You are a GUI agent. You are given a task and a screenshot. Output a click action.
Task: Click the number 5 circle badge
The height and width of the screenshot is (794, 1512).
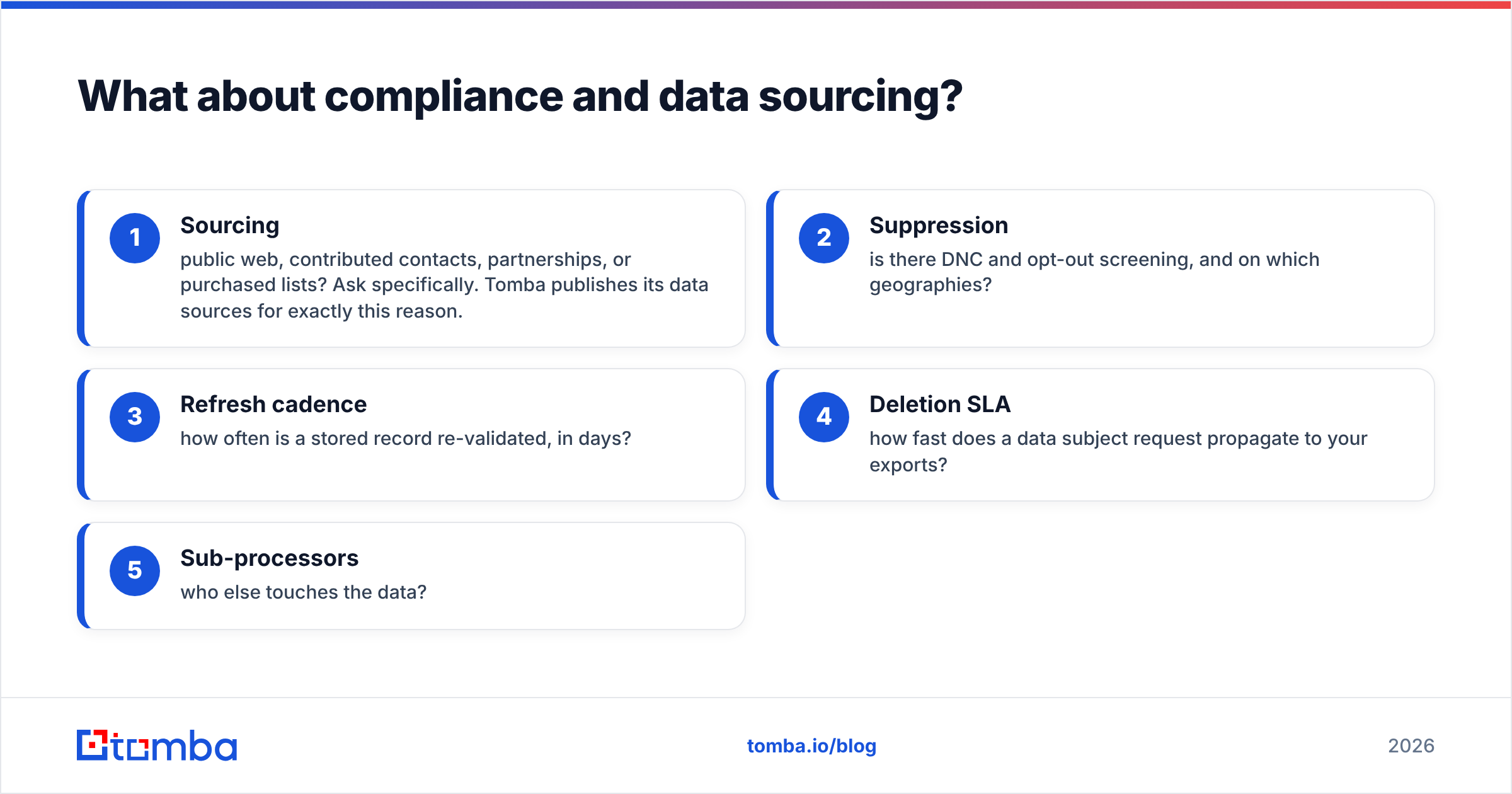coord(135,571)
